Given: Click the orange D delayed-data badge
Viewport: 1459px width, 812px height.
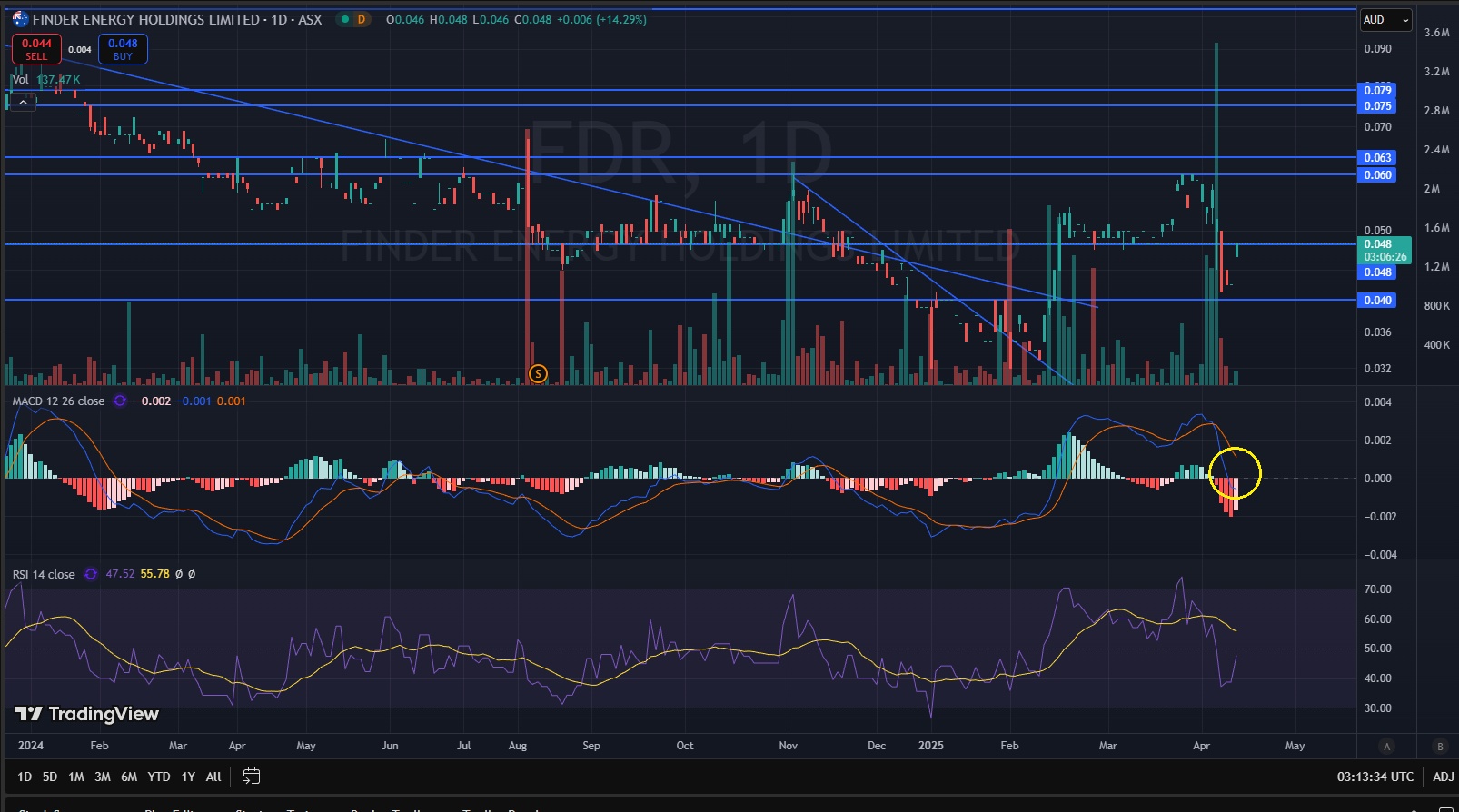Looking at the screenshot, I should (362, 19).
